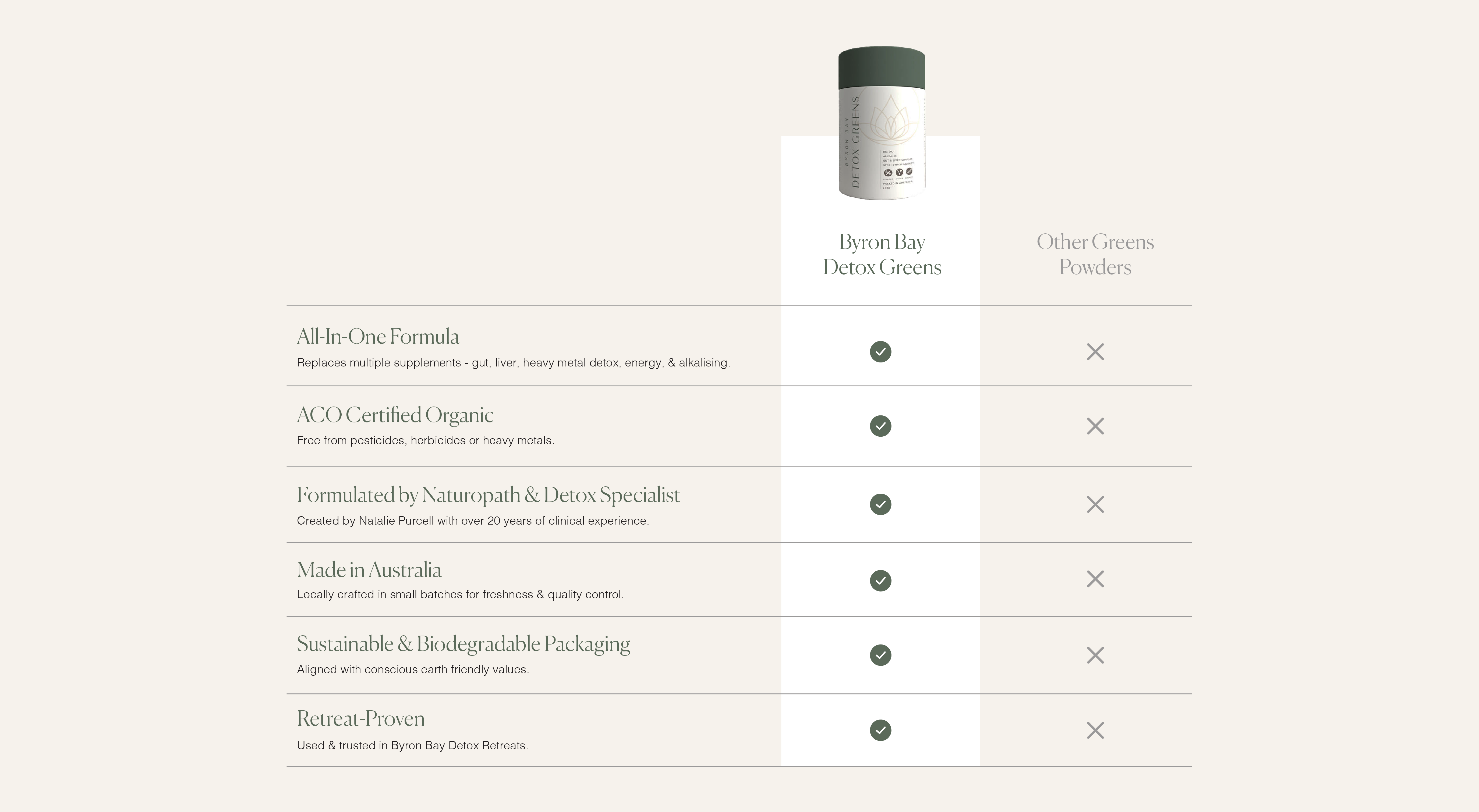Click the ACO Certified Organic heading
This screenshot has height=812, width=1479.
click(395, 415)
